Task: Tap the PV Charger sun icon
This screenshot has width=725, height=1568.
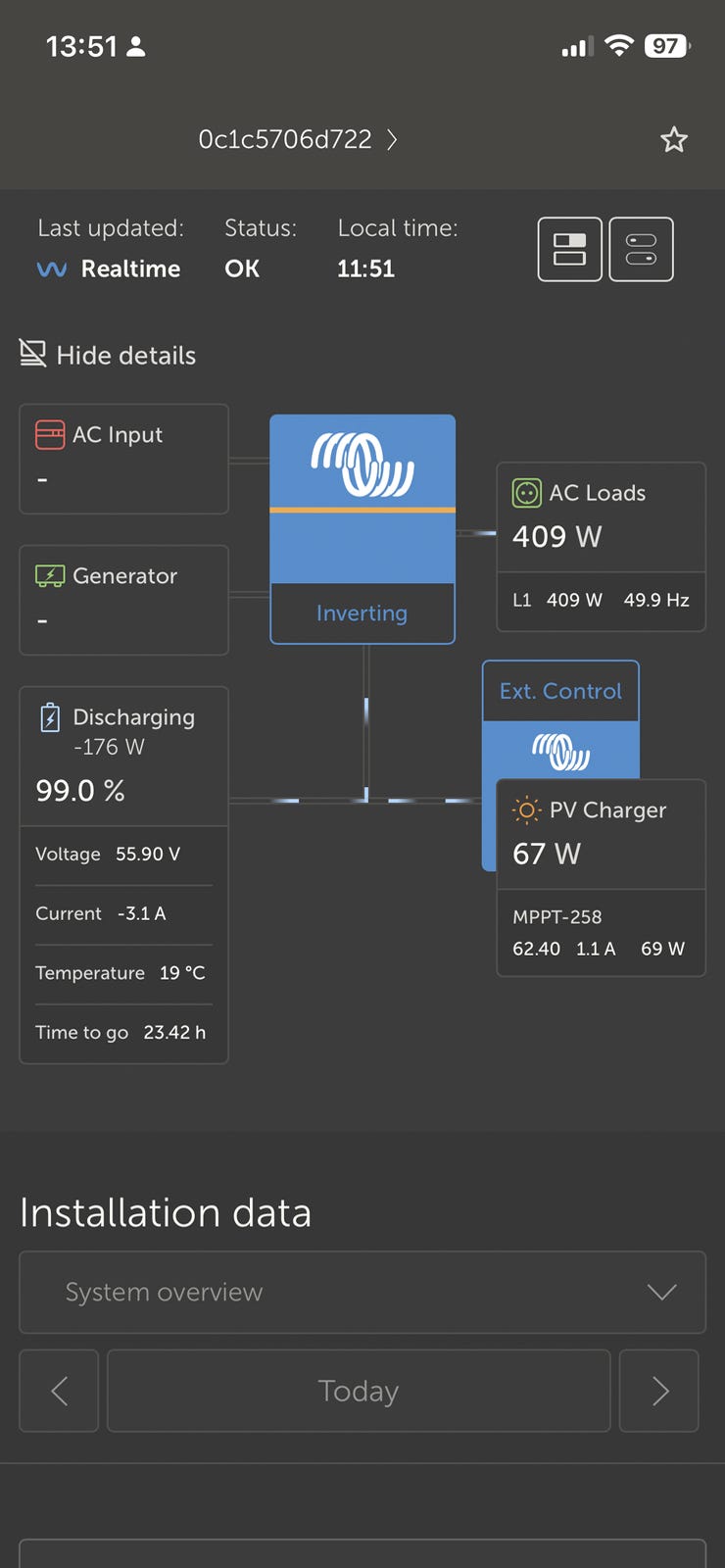Action: [x=527, y=809]
